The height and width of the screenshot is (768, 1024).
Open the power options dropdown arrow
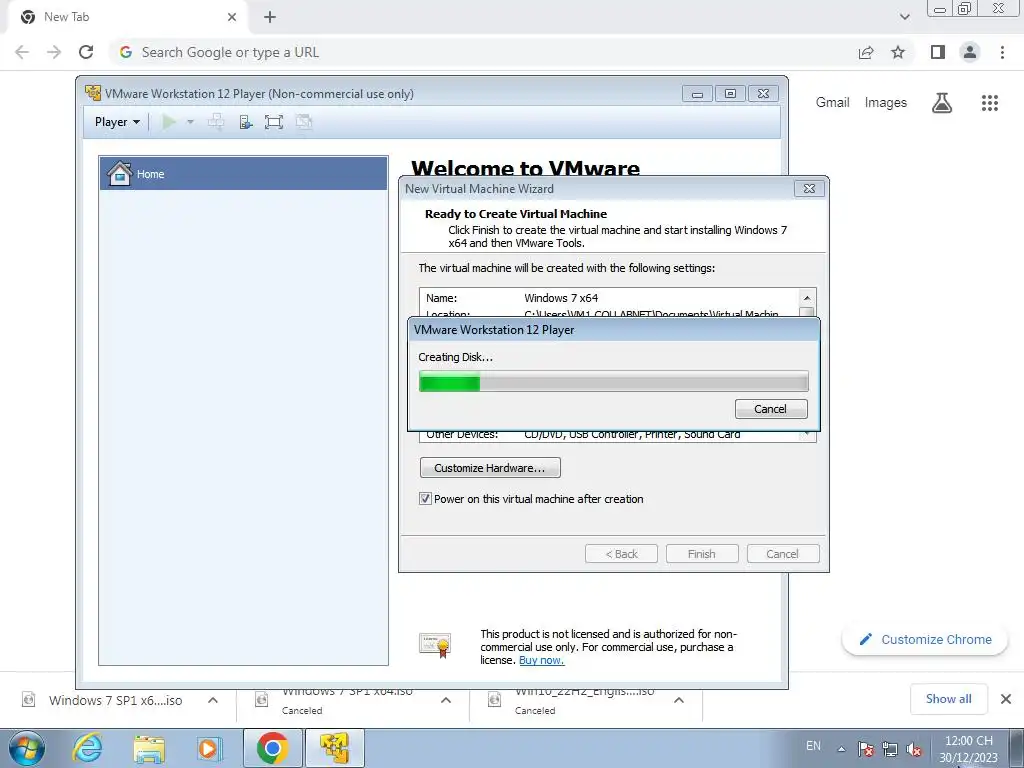[x=190, y=122]
